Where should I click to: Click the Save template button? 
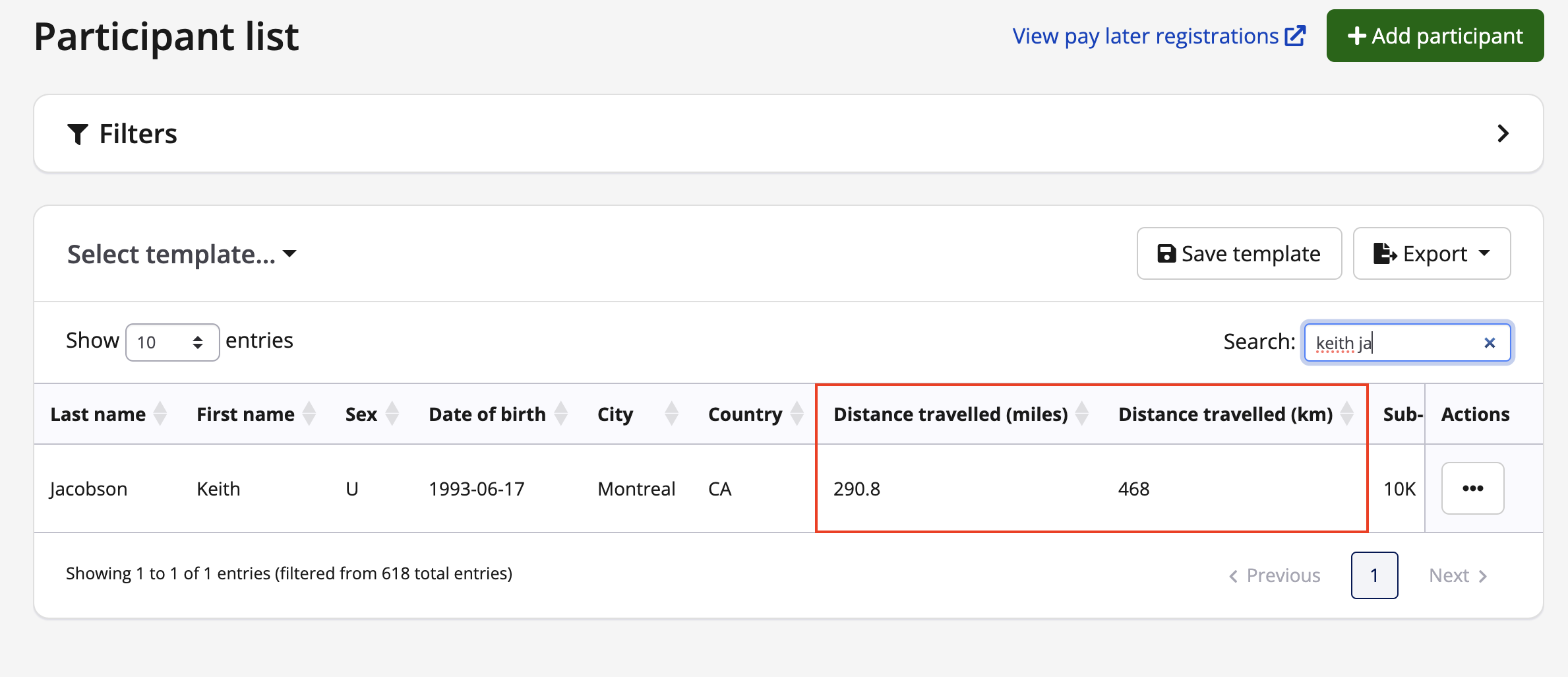[x=1239, y=254]
